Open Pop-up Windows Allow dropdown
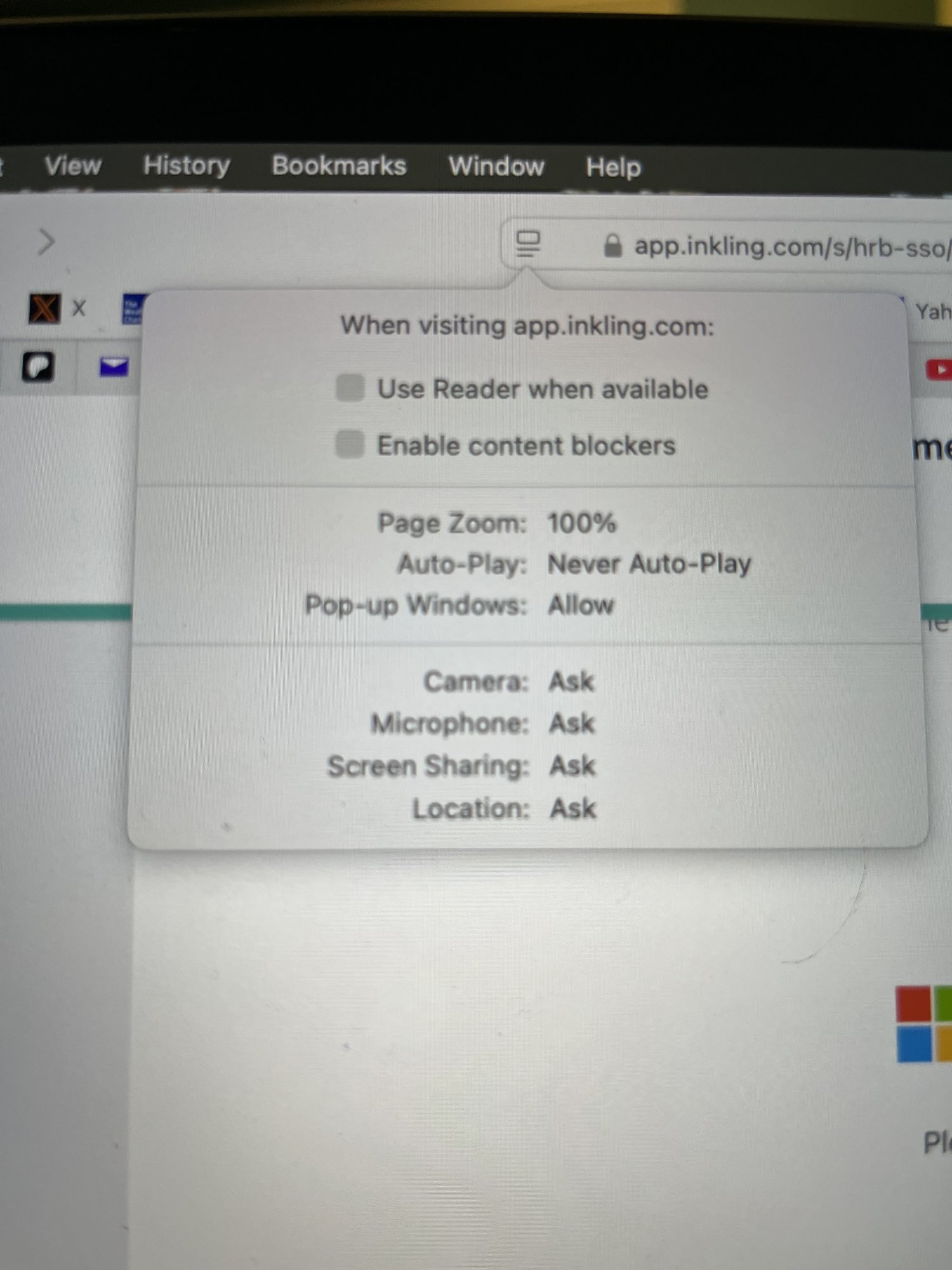Screen dimensions: 952x1270 (x=581, y=605)
